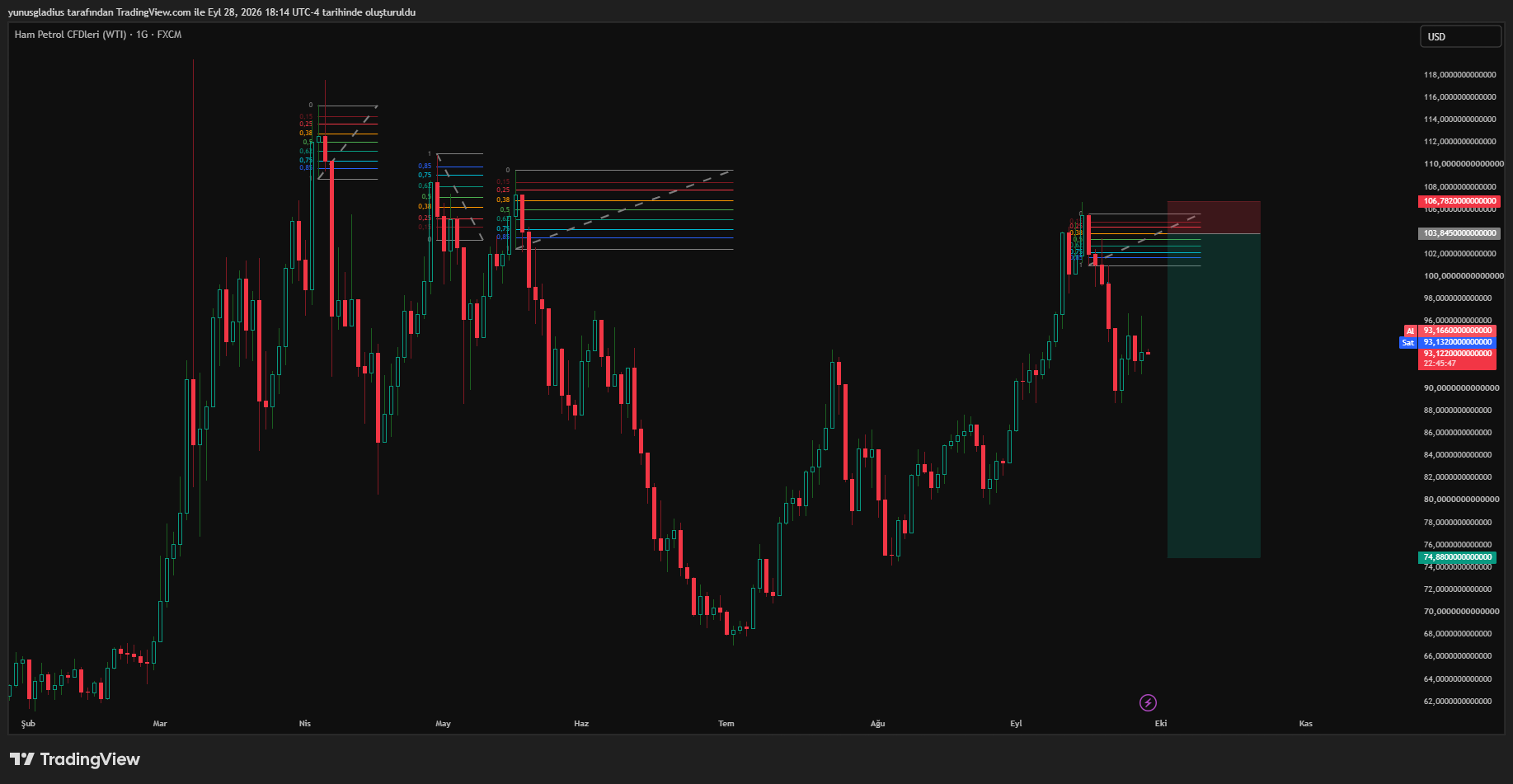Click the 118 price axis label

1459,75
